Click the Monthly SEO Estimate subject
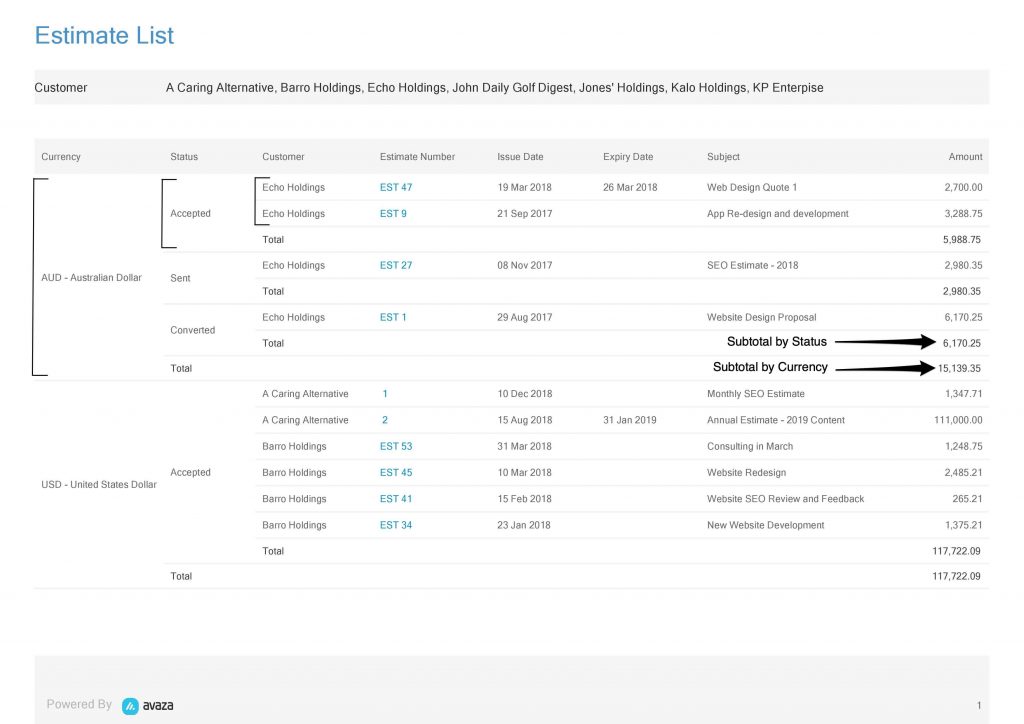Image resolution: width=1024 pixels, height=724 pixels. pos(756,394)
